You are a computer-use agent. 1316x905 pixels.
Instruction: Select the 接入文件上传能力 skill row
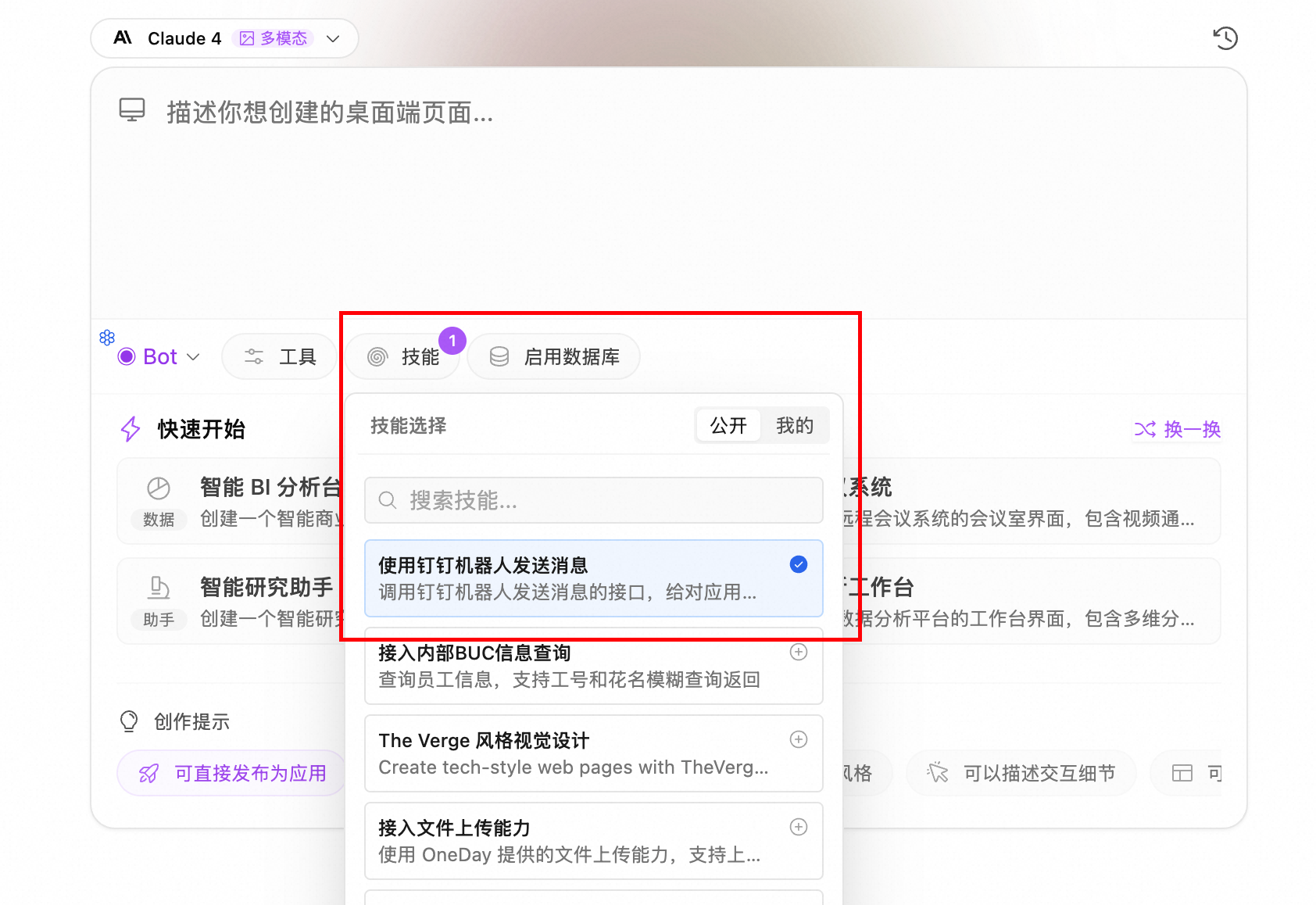pos(594,841)
